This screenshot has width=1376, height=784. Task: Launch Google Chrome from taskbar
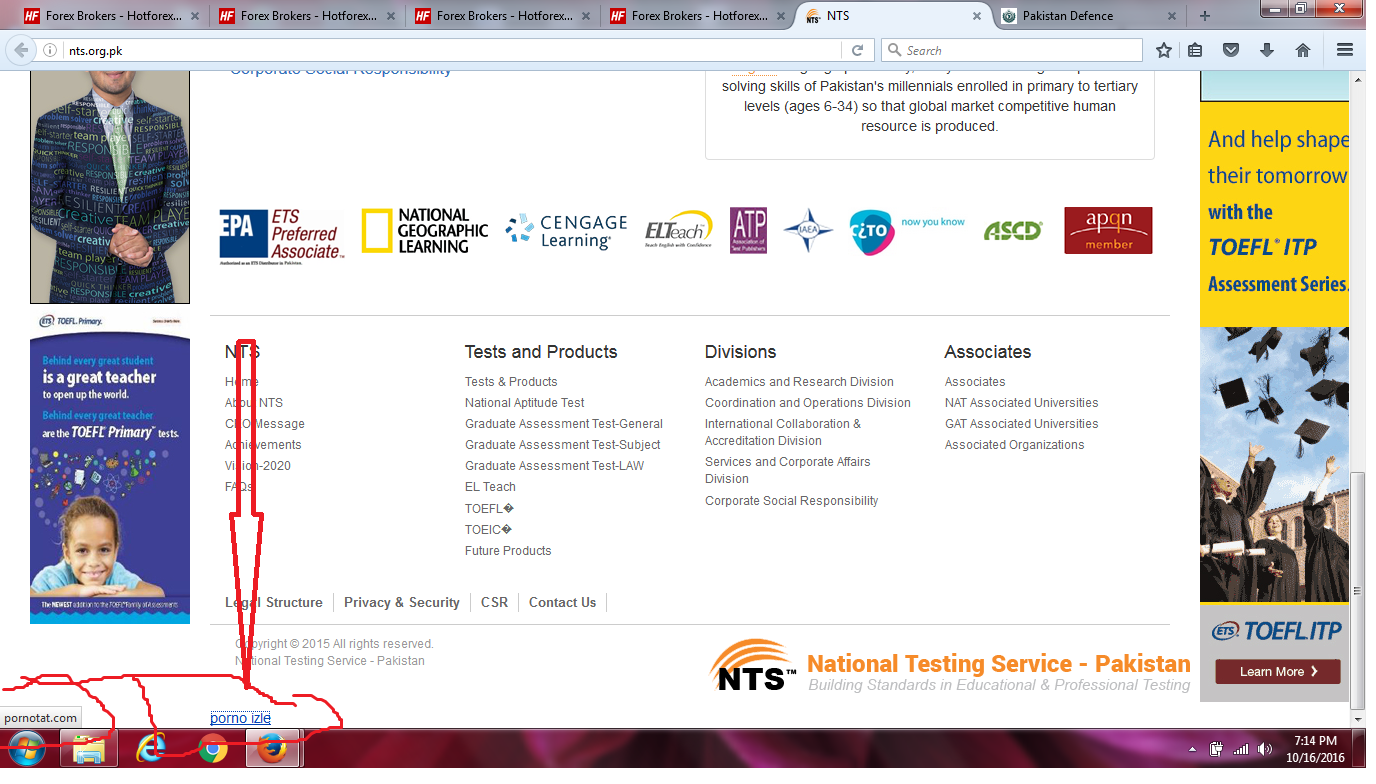click(x=211, y=749)
